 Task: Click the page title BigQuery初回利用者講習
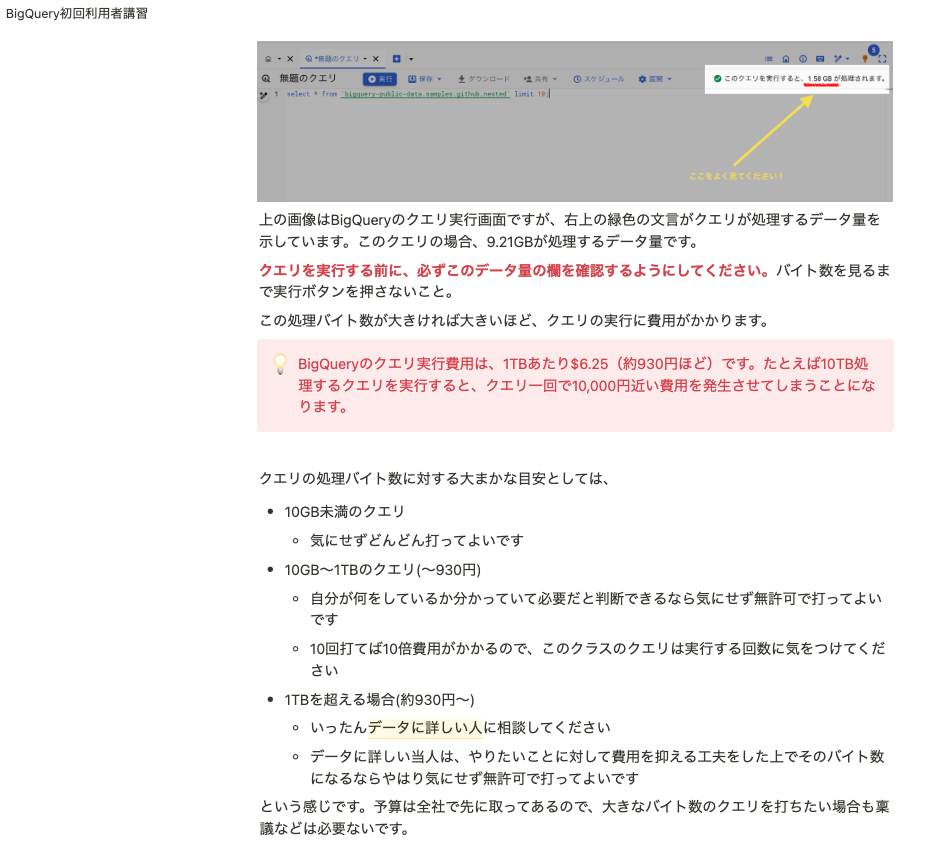click(x=77, y=13)
